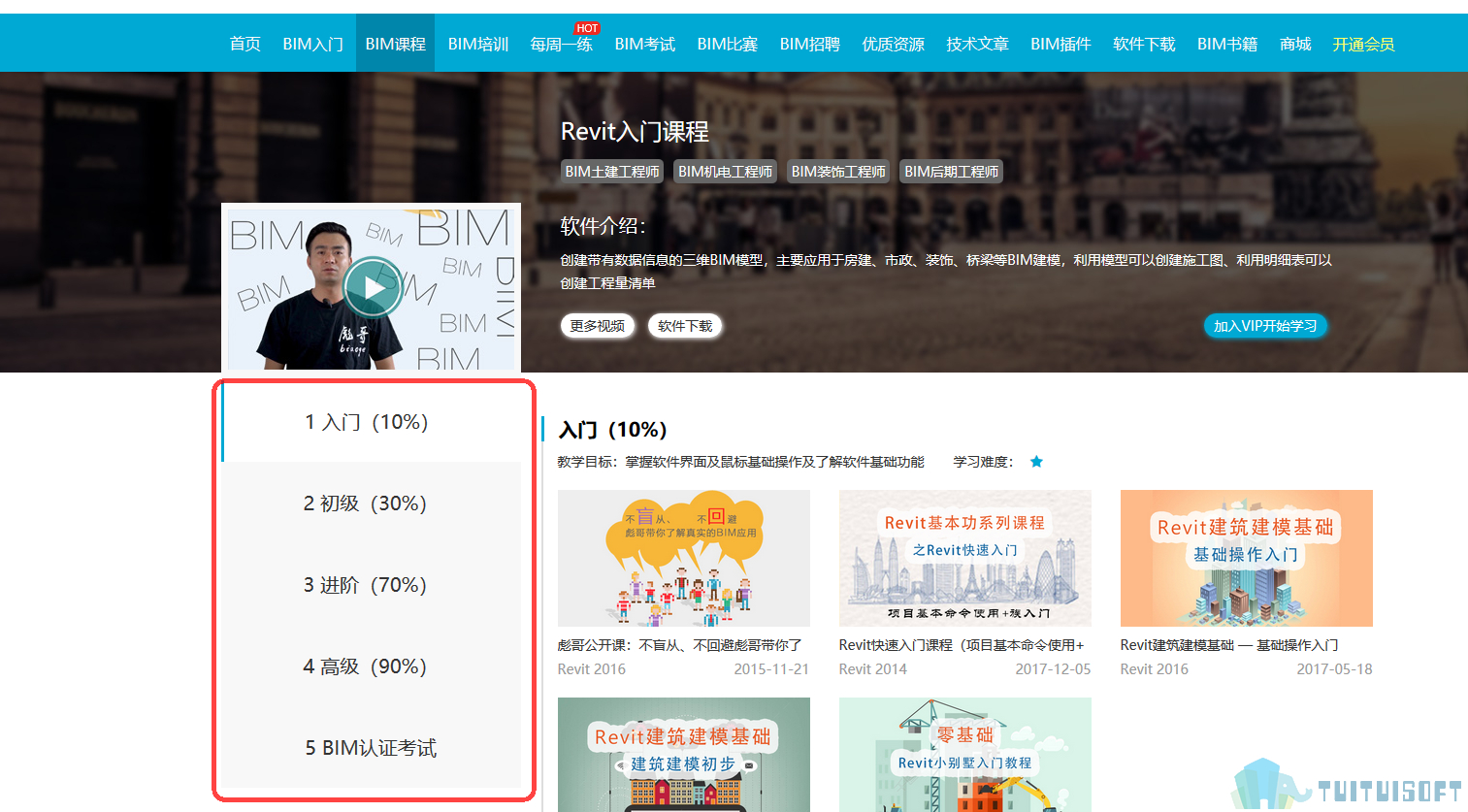Open BIM考试 navigation item
The width and height of the screenshot is (1468, 812).
(645, 44)
